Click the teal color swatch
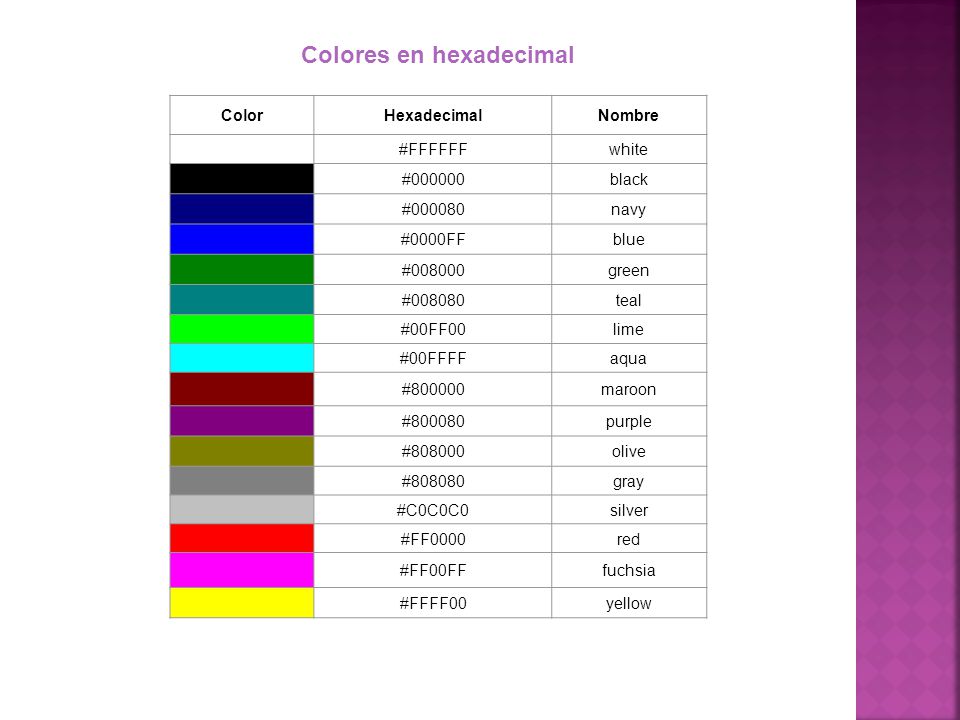 [242, 299]
